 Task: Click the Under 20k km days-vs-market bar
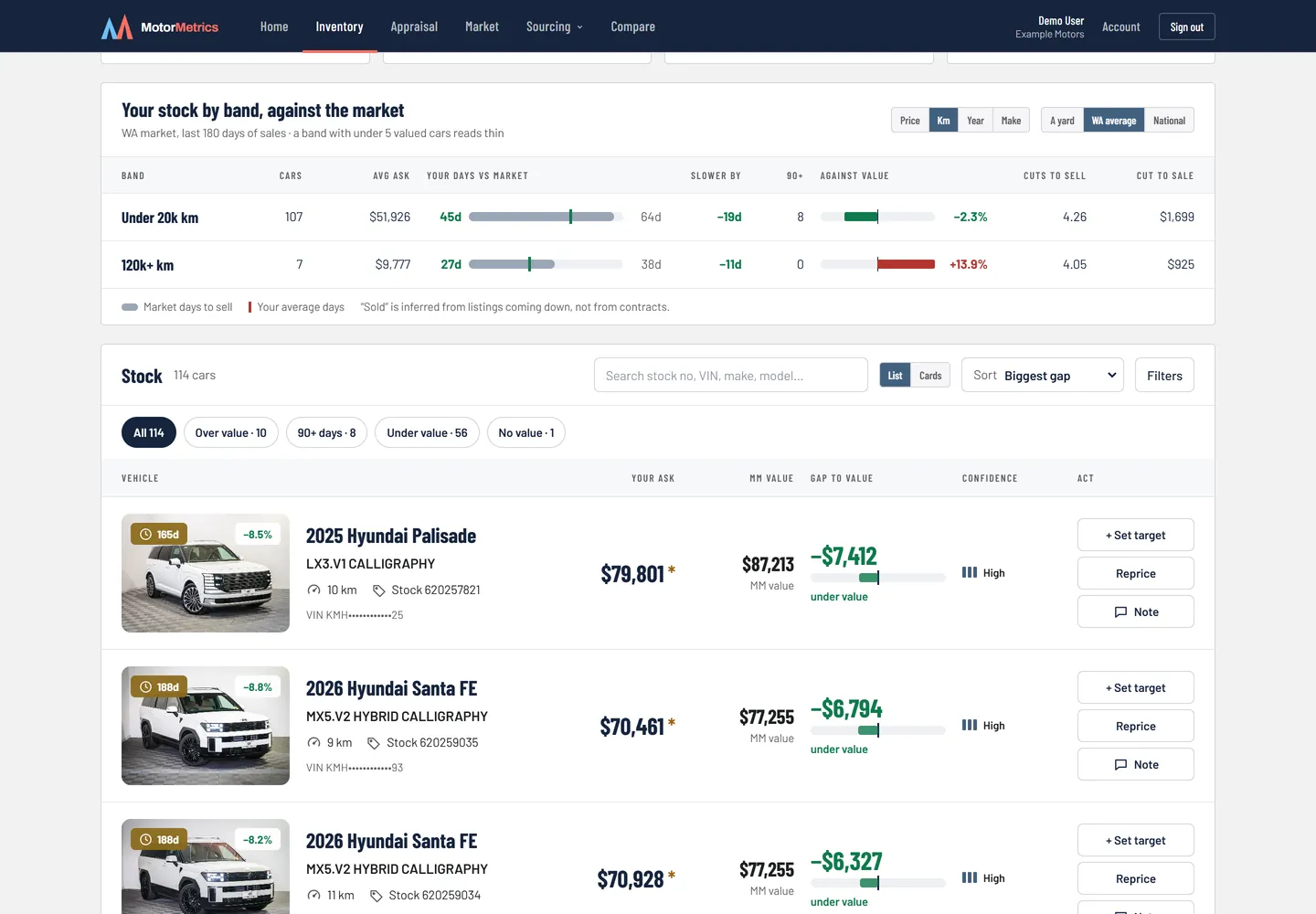click(x=546, y=218)
